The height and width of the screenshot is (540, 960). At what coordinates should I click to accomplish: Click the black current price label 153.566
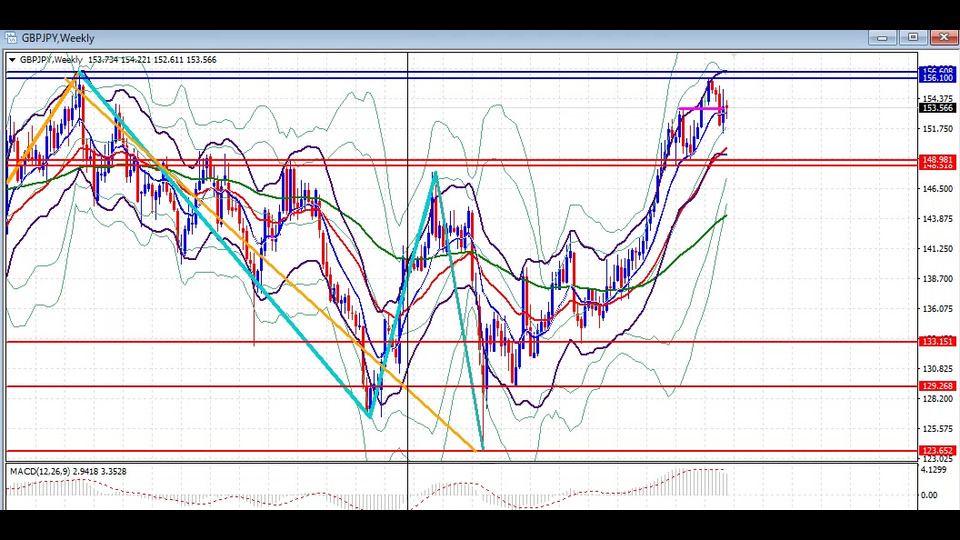pos(937,108)
